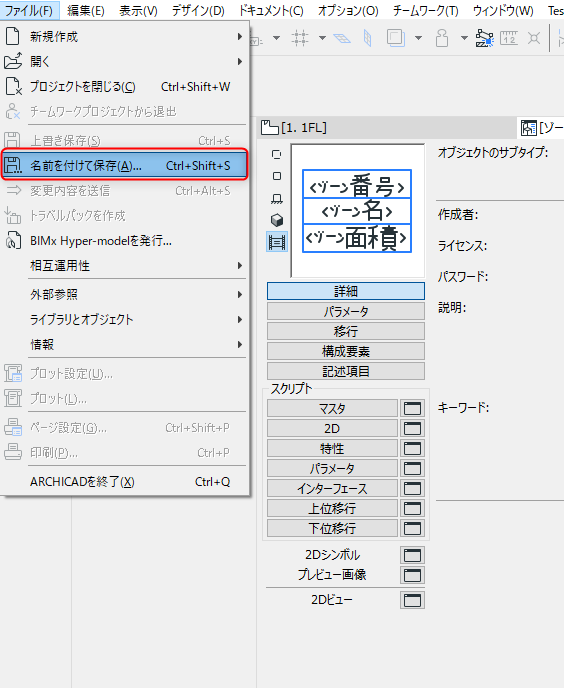Viewport: 564px width, 688px height.
Task: Open the grid snap dropdown arrow
Action: (322, 38)
